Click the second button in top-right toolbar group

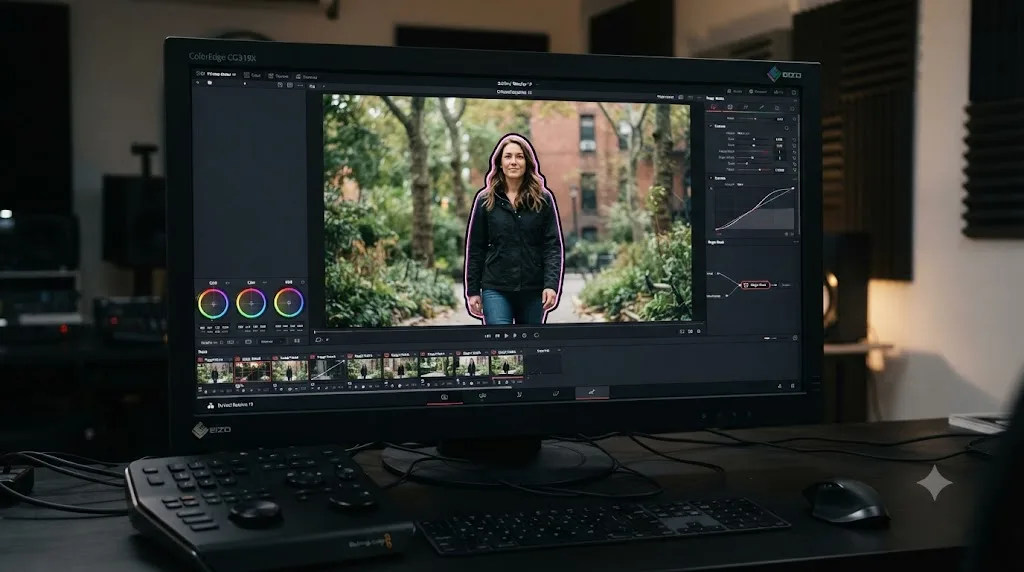(758, 91)
